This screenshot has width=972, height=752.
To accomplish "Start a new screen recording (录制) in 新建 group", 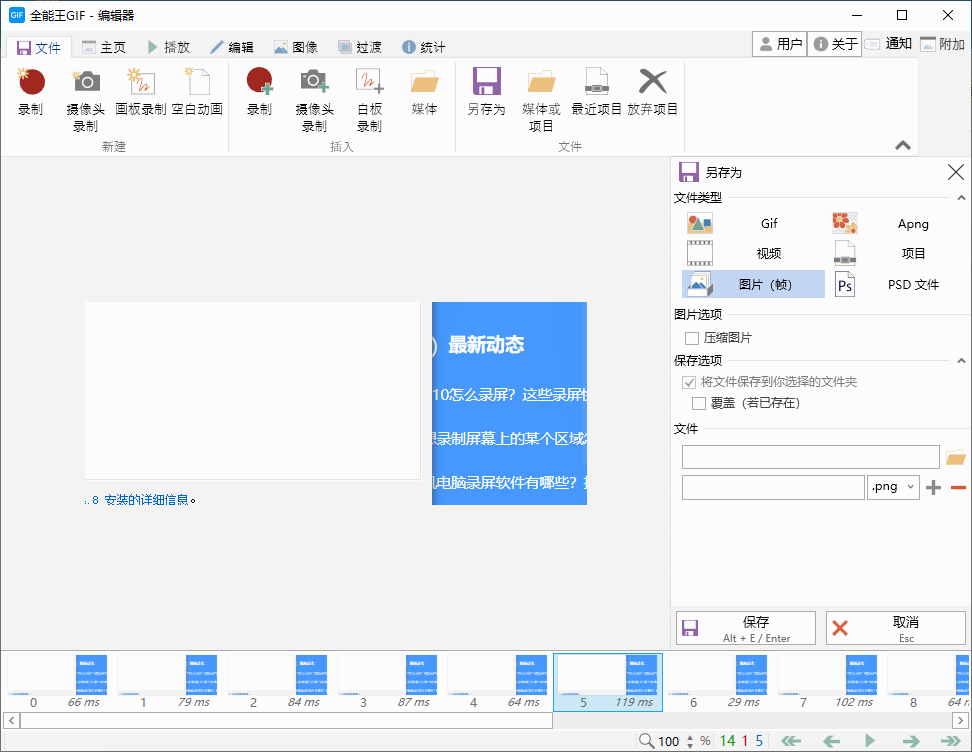I will pos(31,92).
